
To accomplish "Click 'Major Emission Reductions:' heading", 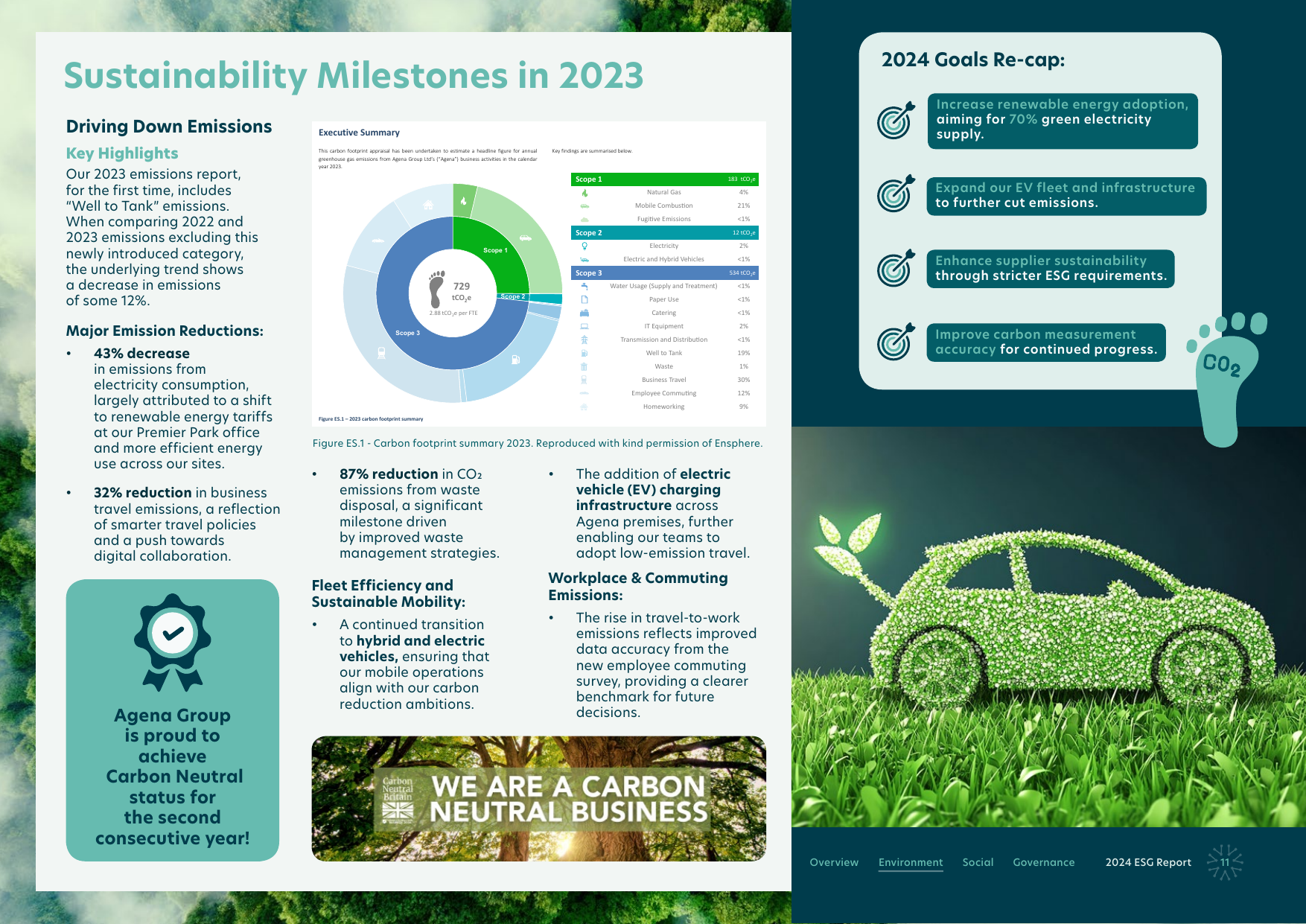I will [165, 331].
